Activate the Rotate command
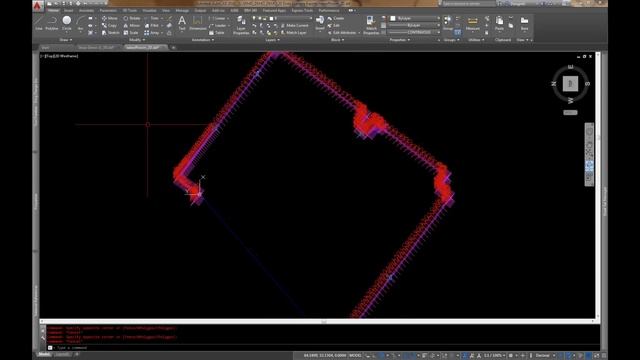This screenshot has width=640, height=360. click(x=132, y=18)
